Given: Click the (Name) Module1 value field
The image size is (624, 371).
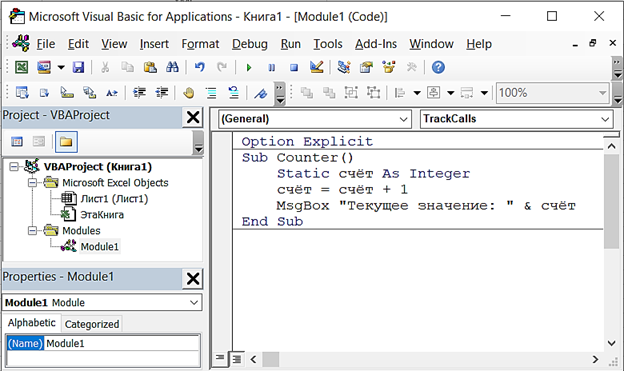Looking at the screenshot, I should [122, 344].
